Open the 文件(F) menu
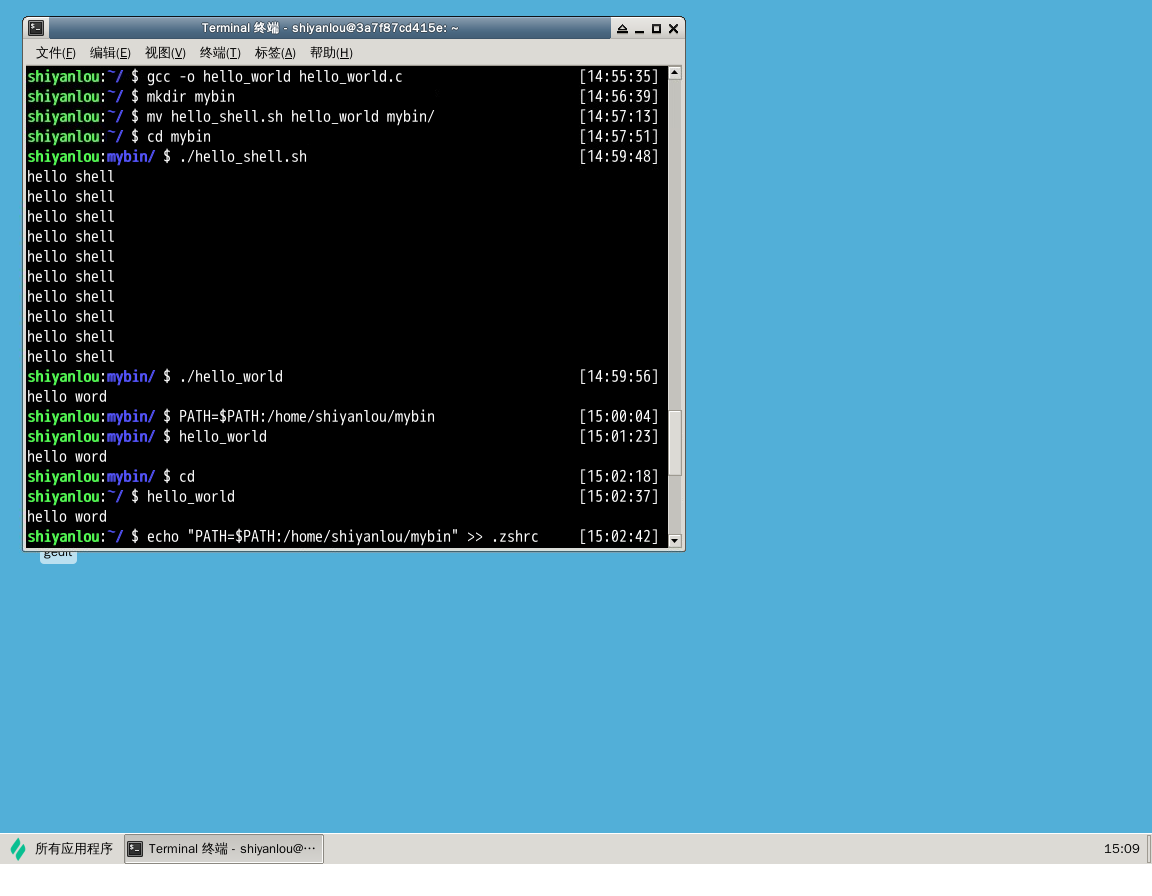 [x=56, y=53]
